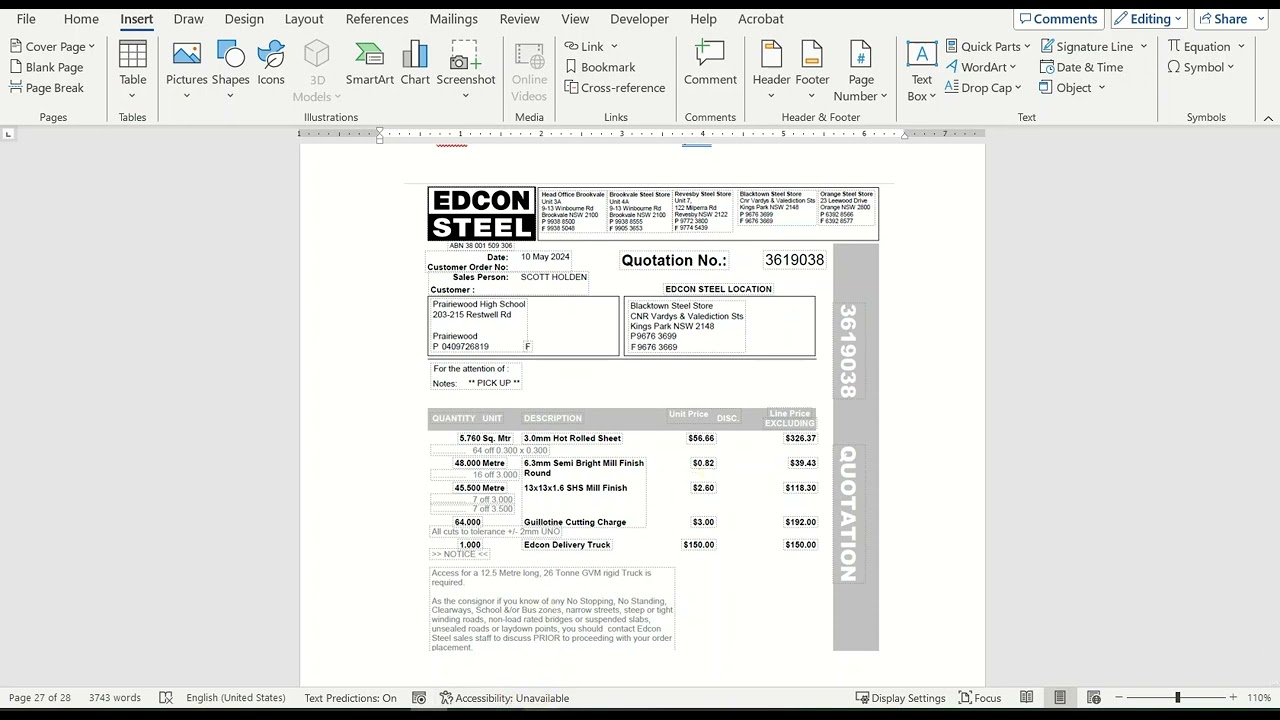Screen dimensions: 1280x720
Task: Switch to the Draw tab
Action: [188, 19]
